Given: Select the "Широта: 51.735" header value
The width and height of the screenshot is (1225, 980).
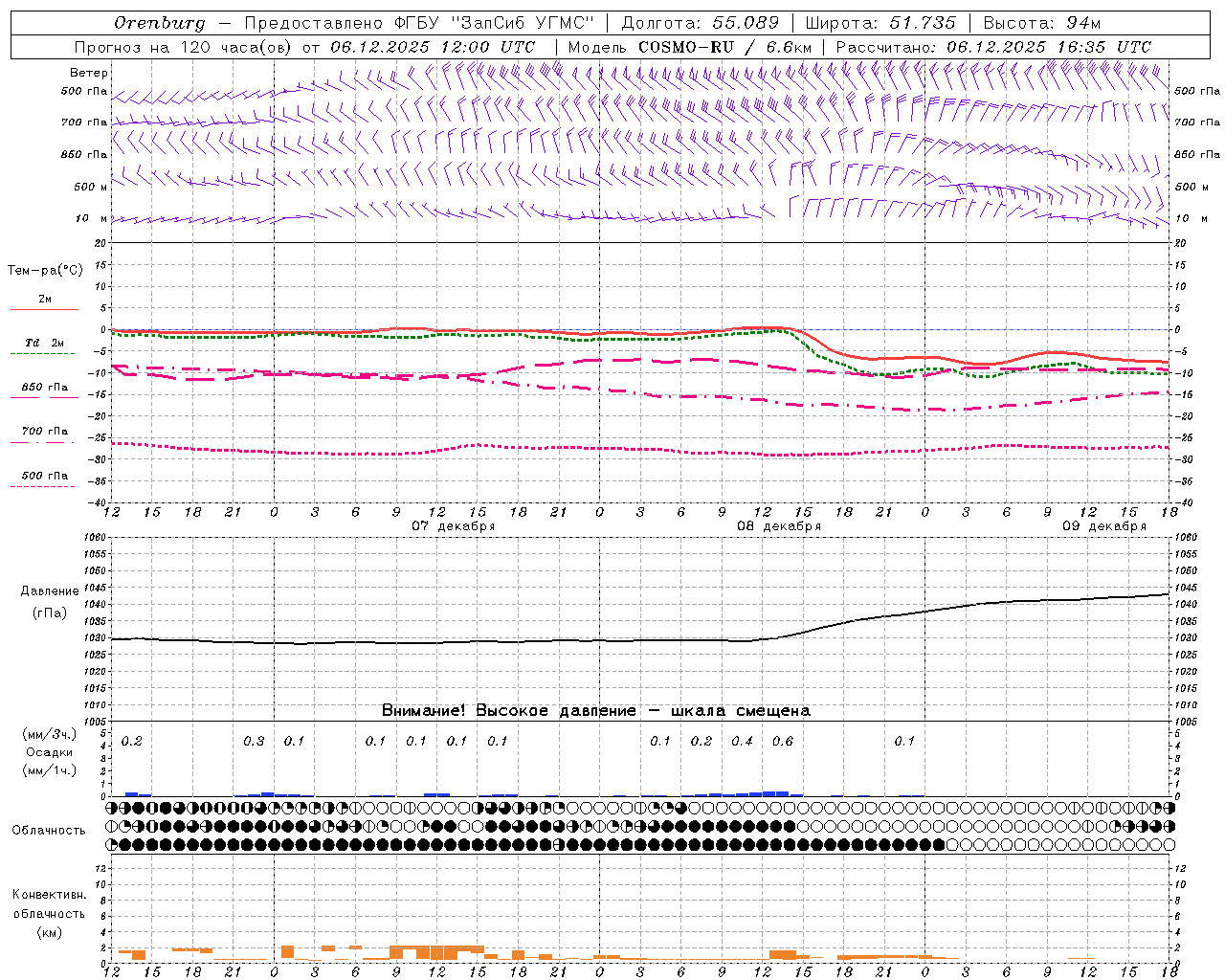Looking at the screenshot, I should point(880,23).
